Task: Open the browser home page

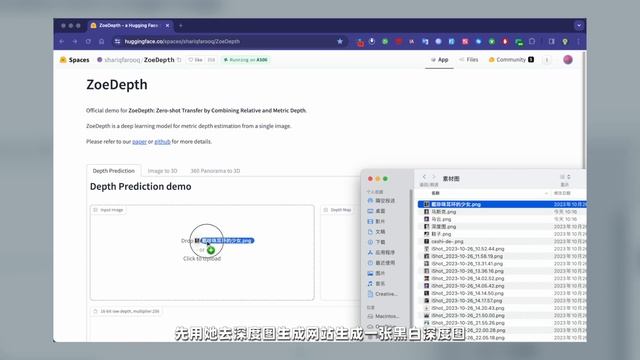Action: click(x=102, y=41)
